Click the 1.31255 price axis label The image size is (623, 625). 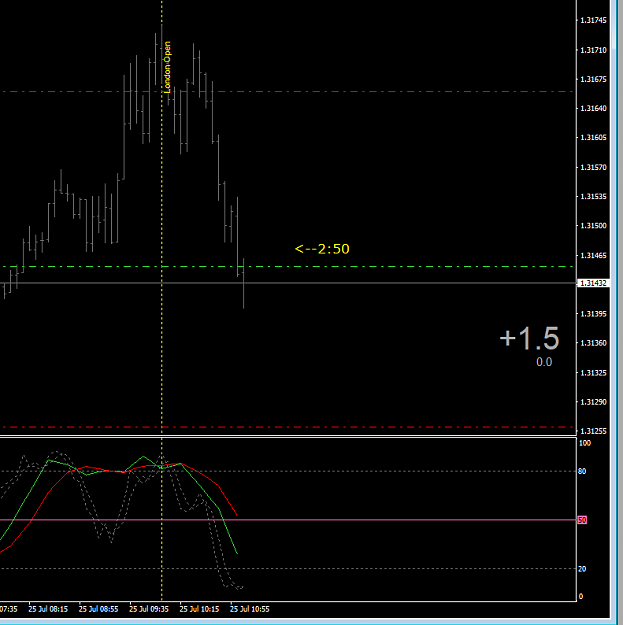pos(594,431)
